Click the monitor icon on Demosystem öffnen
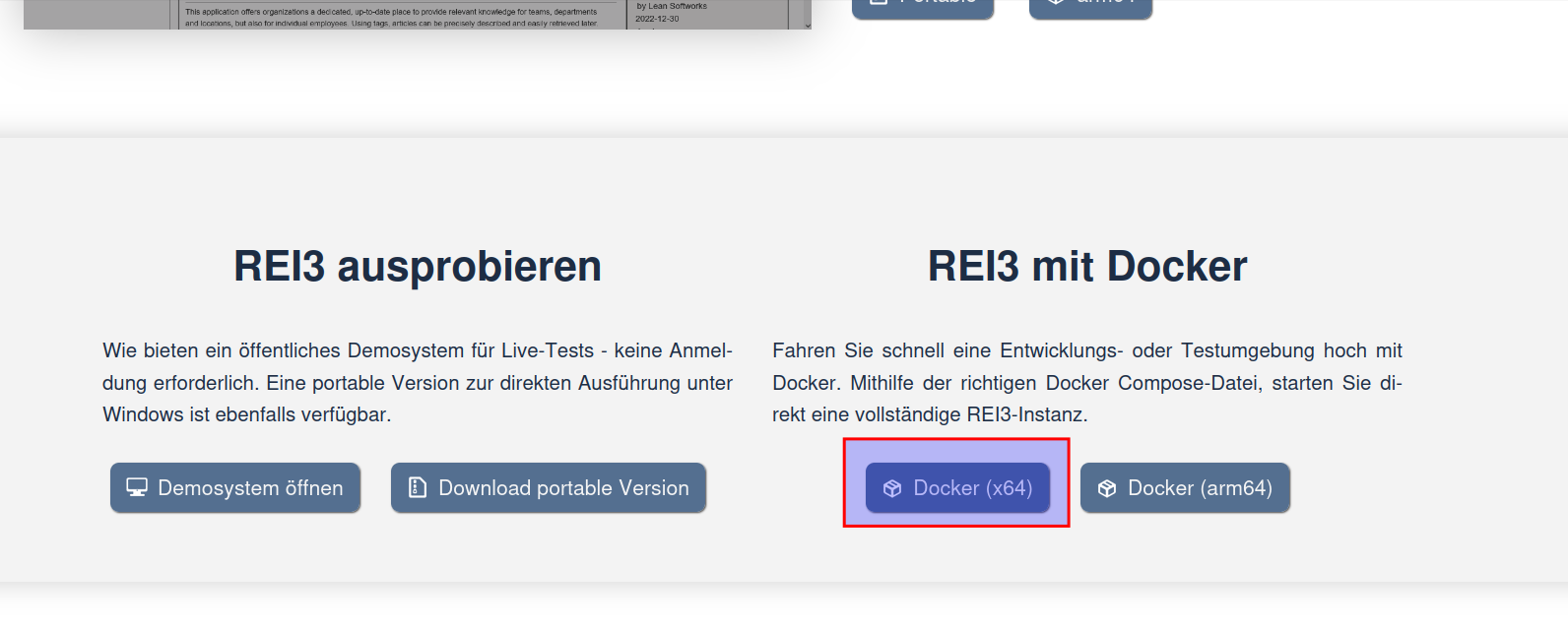 click(137, 488)
